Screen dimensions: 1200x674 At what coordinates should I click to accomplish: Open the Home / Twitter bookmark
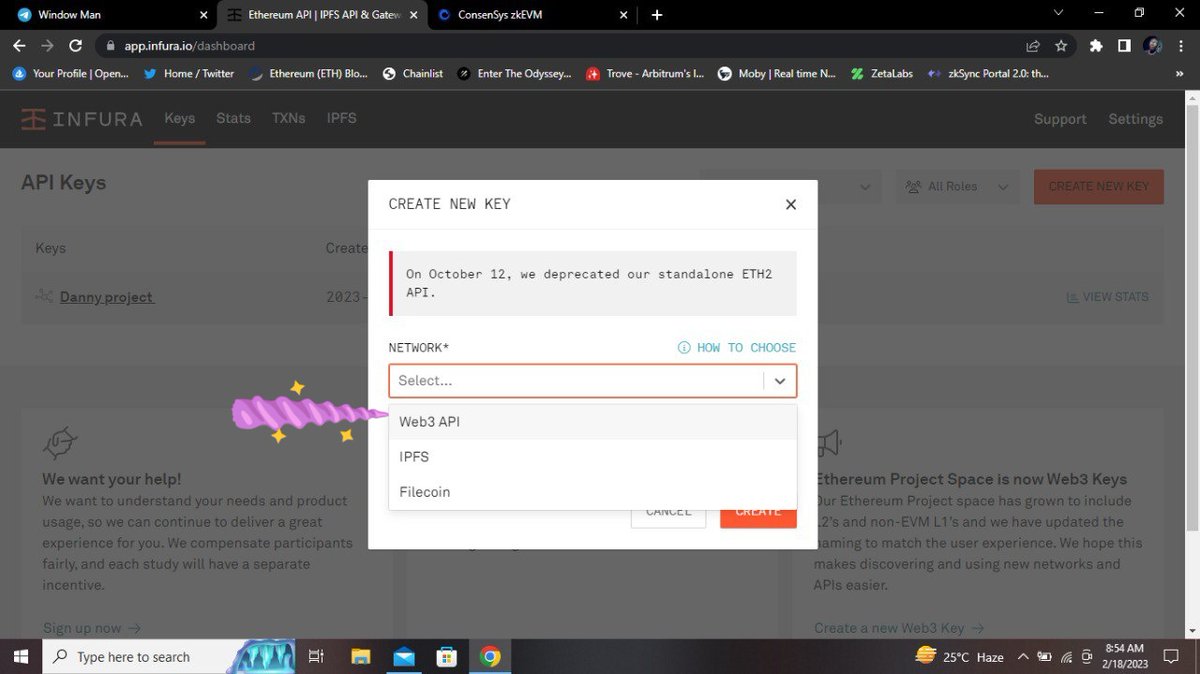[x=188, y=73]
